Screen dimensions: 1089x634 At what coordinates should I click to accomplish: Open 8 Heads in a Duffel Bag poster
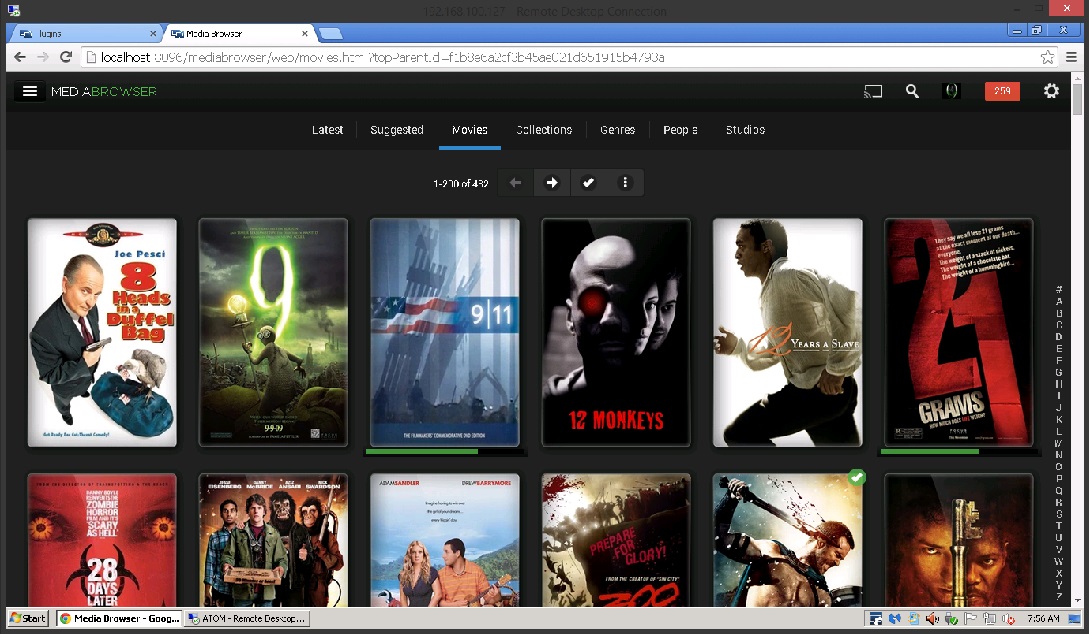(102, 333)
